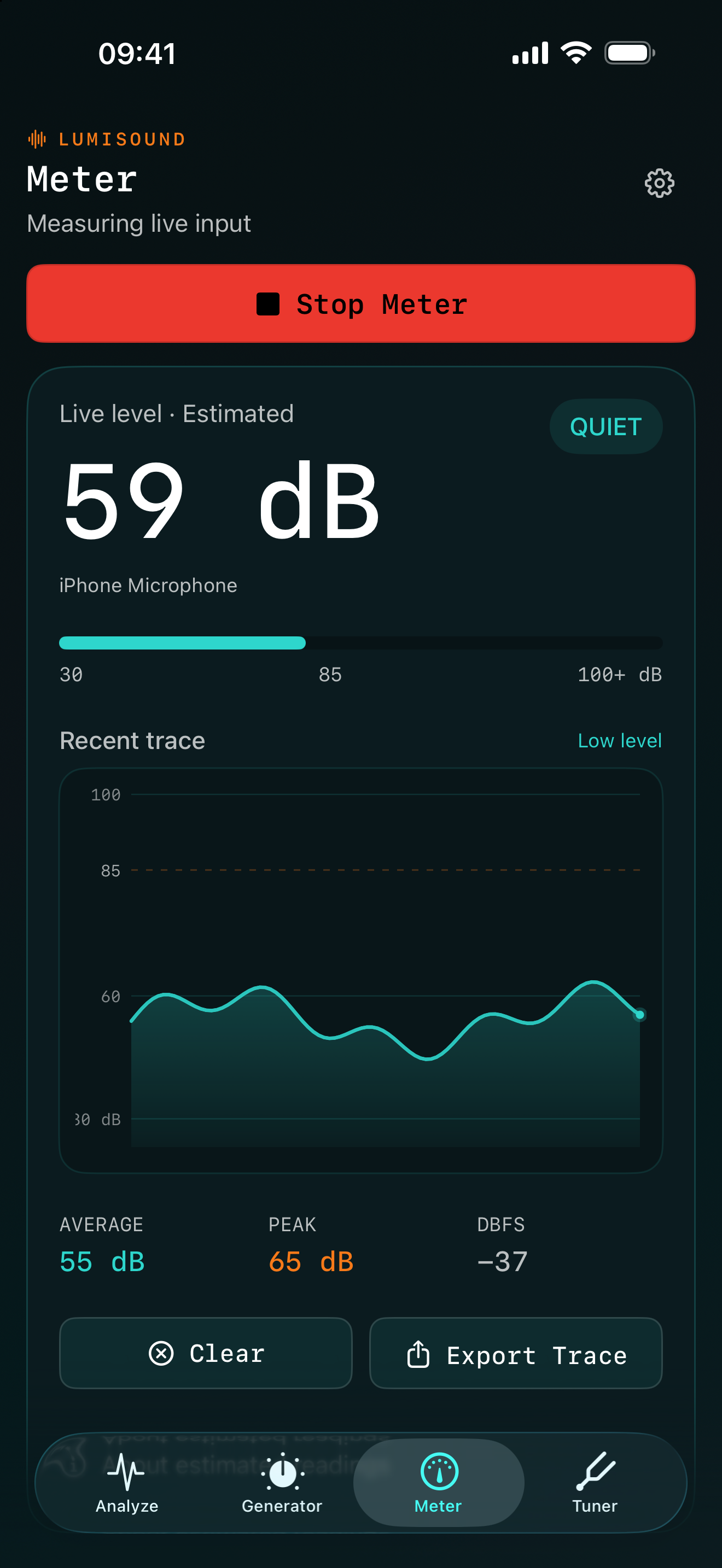Switch to the Generator tab

(282, 1482)
